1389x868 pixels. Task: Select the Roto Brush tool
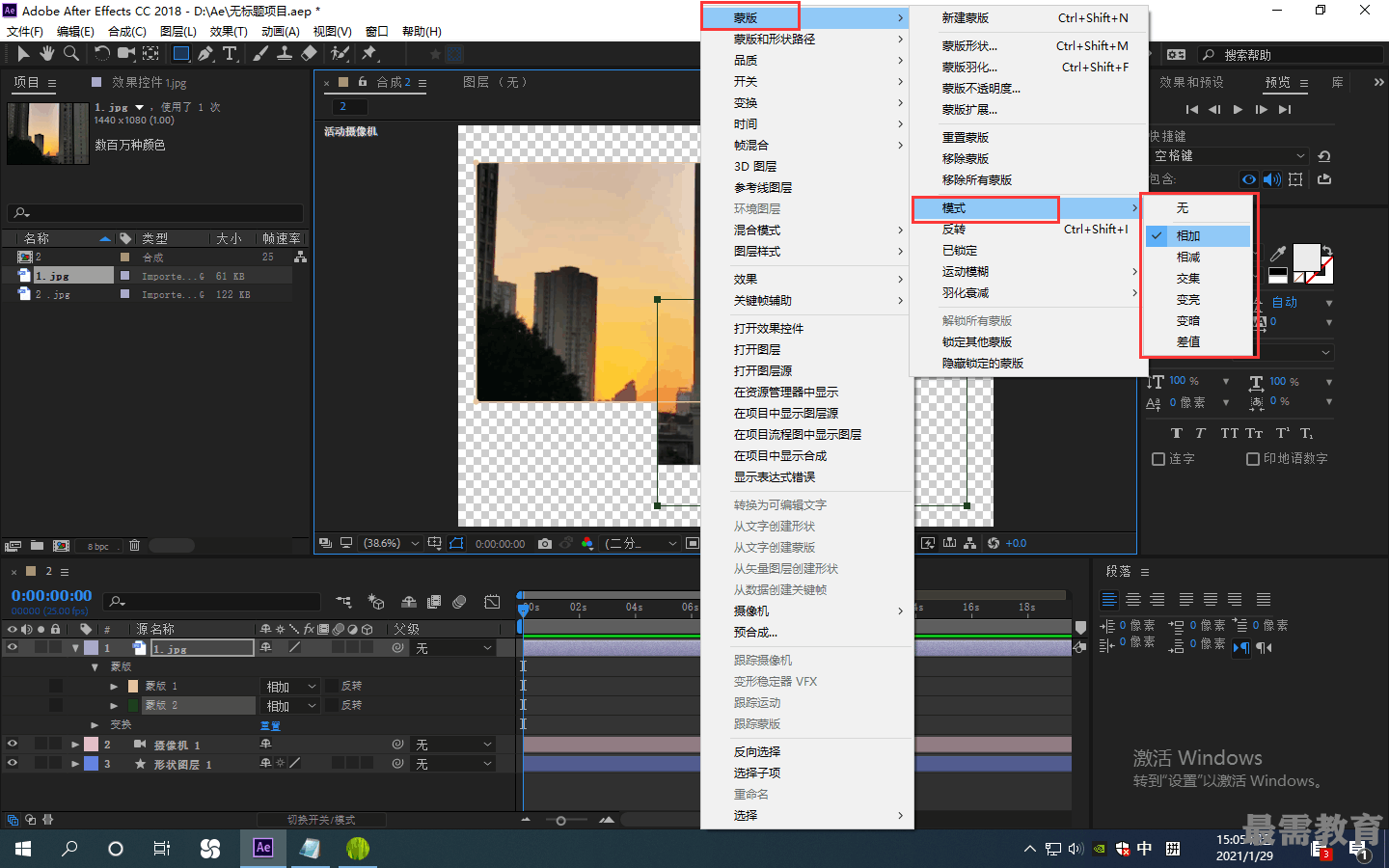340,54
